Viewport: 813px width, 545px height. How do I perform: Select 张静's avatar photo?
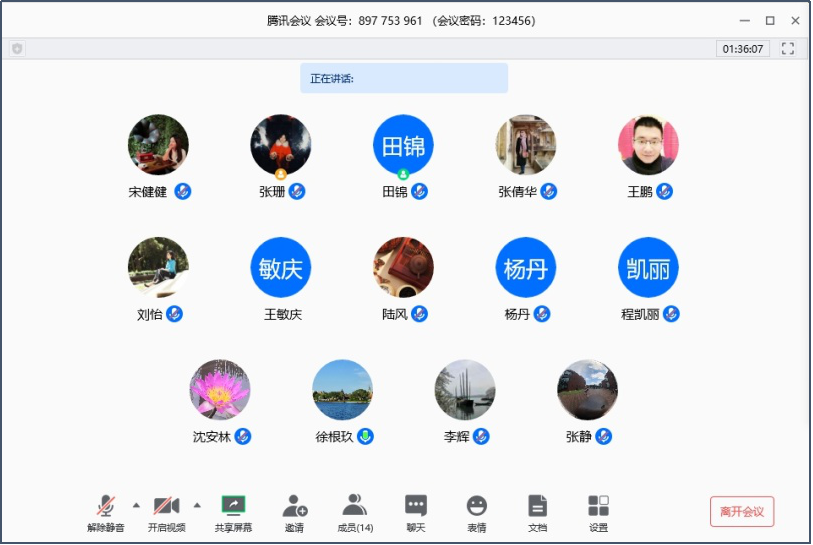pyautogui.click(x=587, y=389)
